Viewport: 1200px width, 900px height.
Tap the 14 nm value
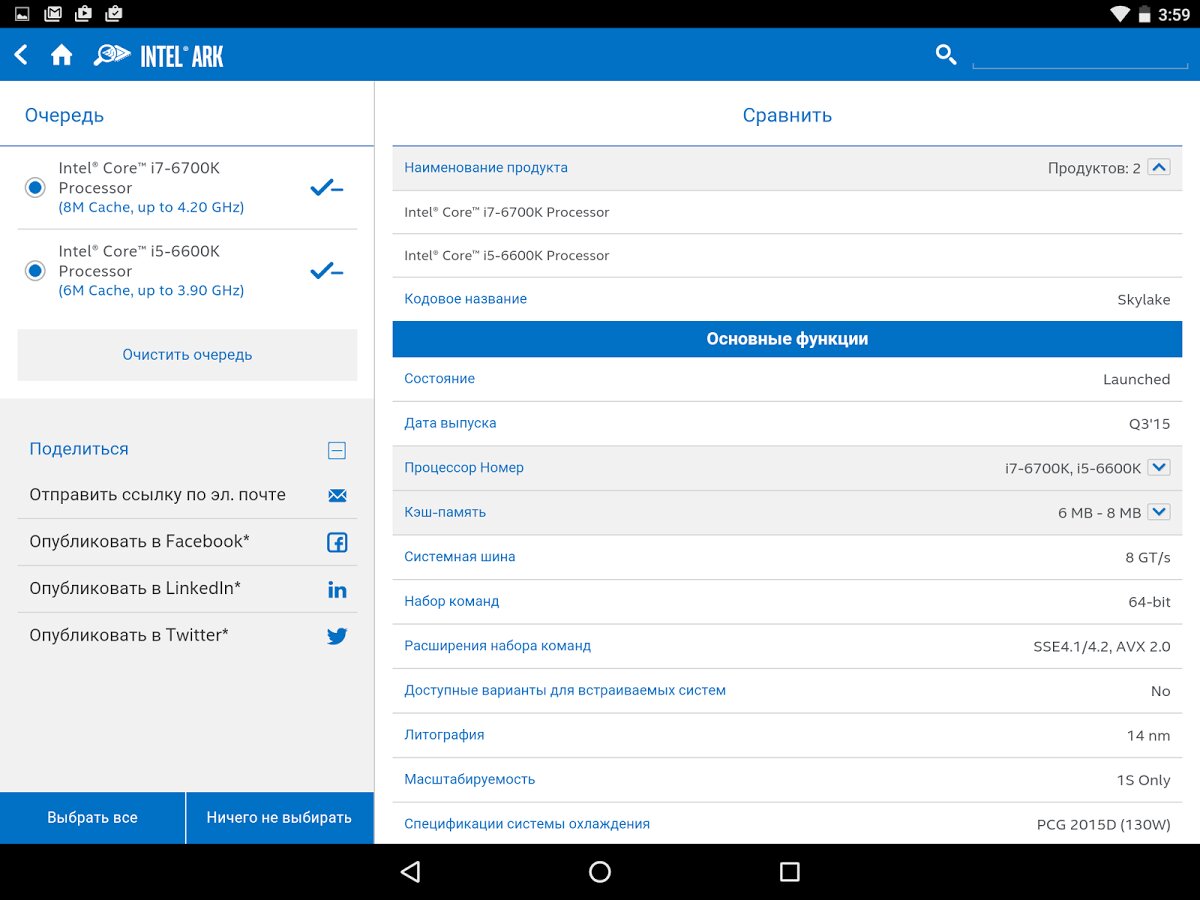pos(1148,736)
